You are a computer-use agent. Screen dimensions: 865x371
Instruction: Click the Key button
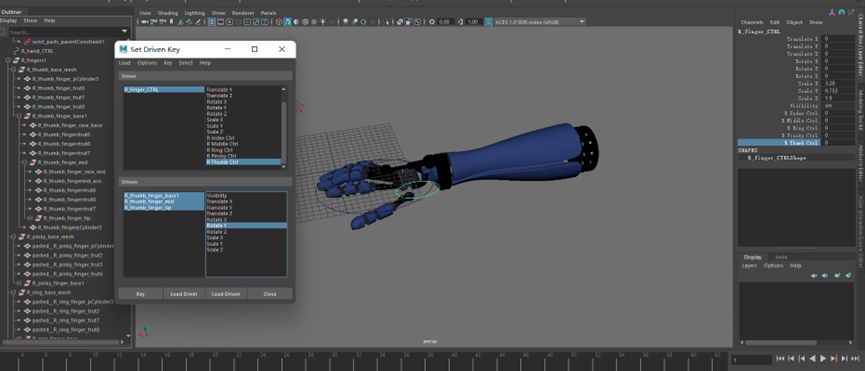click(140, 294)
